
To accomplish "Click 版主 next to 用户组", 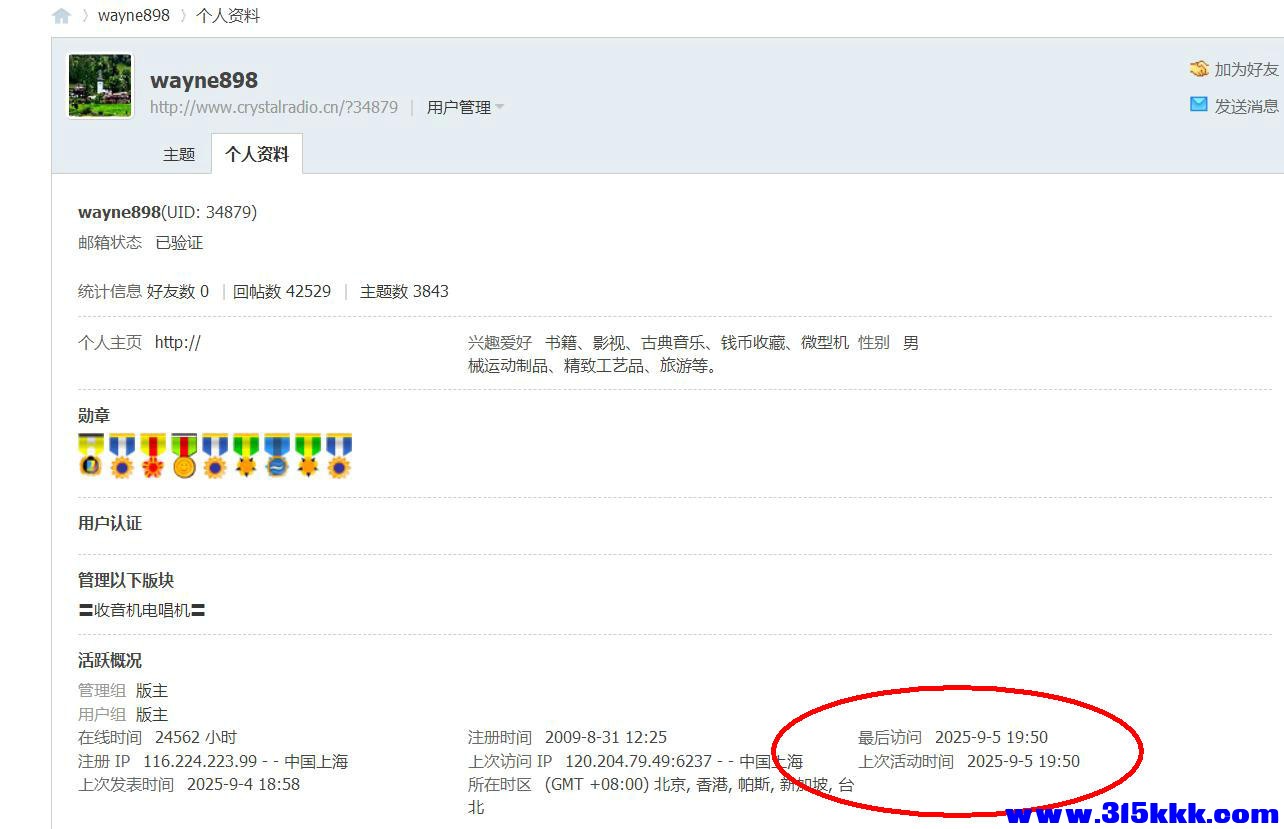I will pyautogui.click(x=152, y=714).
